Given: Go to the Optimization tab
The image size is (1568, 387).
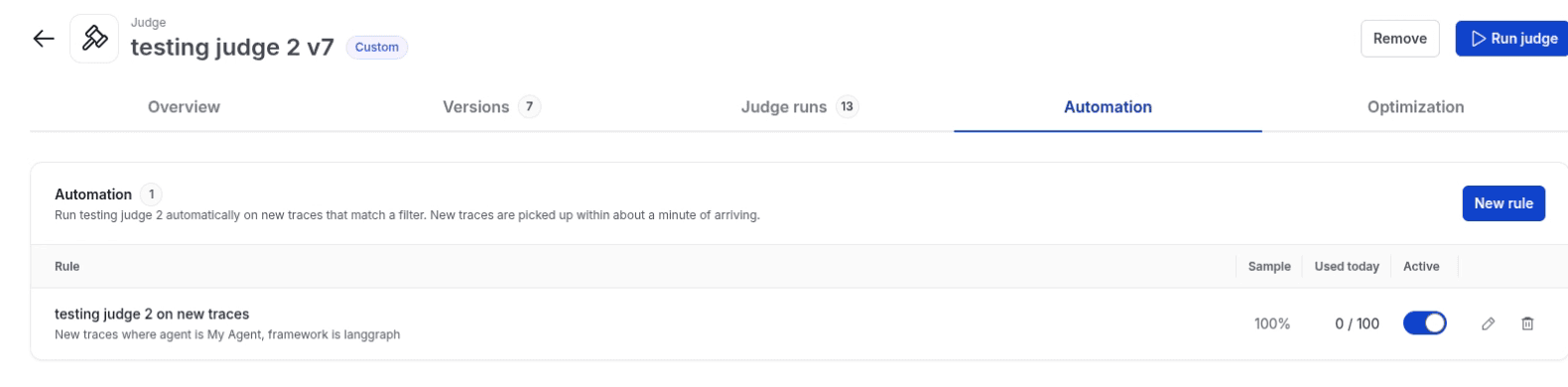Looking at the screenshot, I should tap(1415, 107).
